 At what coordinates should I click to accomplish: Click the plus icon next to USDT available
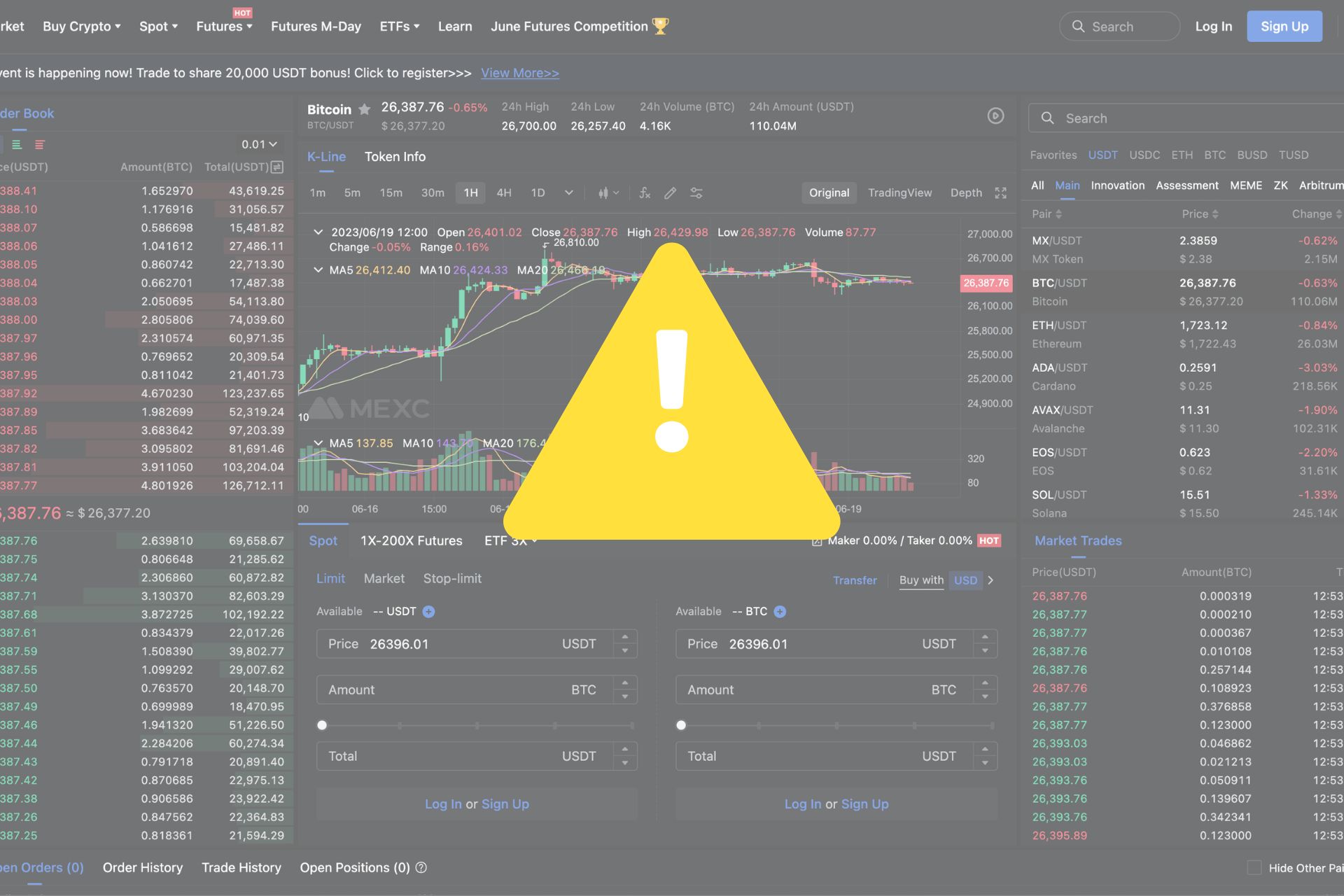click(x=429, y=612)
